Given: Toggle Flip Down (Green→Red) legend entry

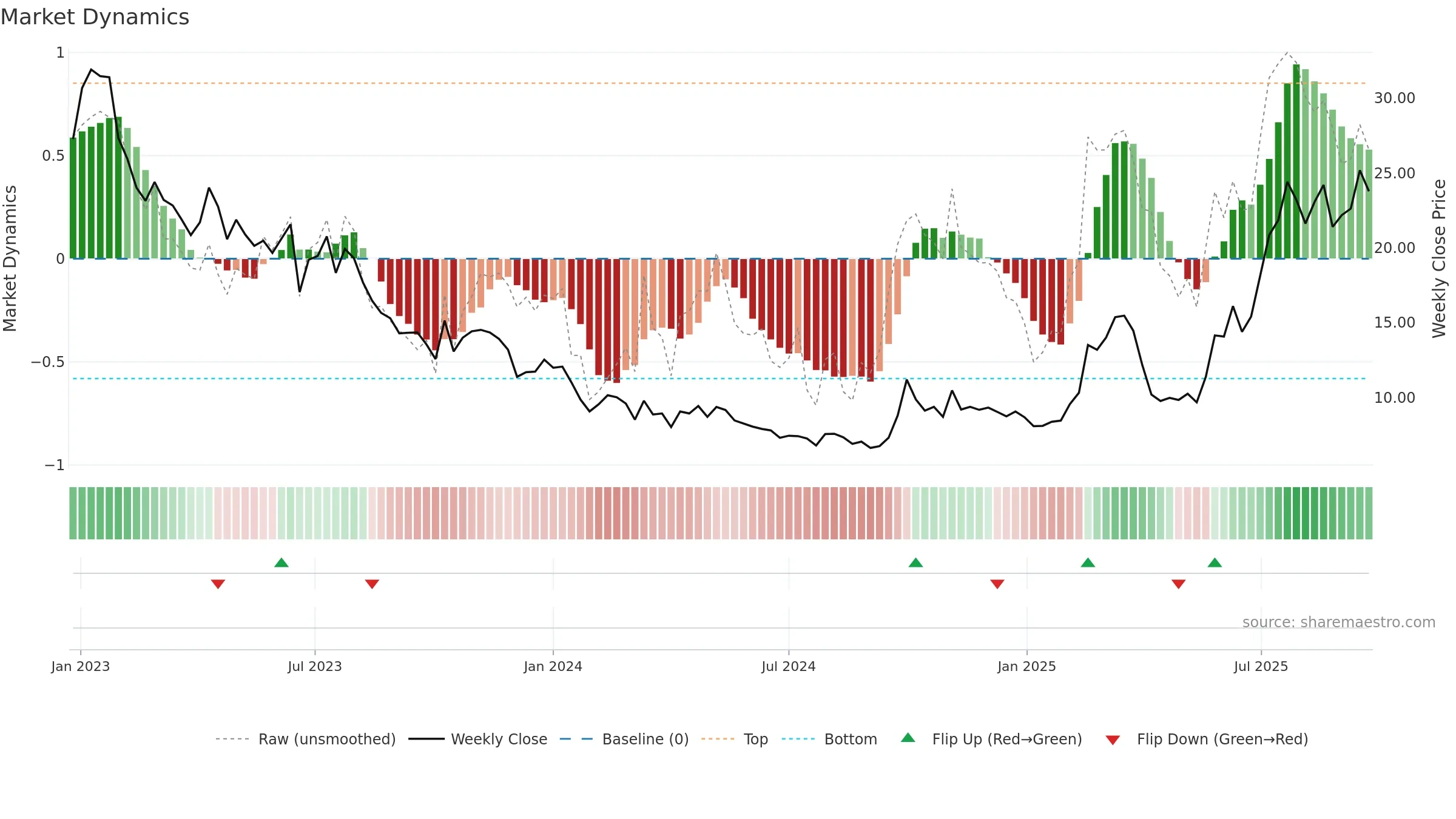Looking at the screenshot, I should 1206,739.
